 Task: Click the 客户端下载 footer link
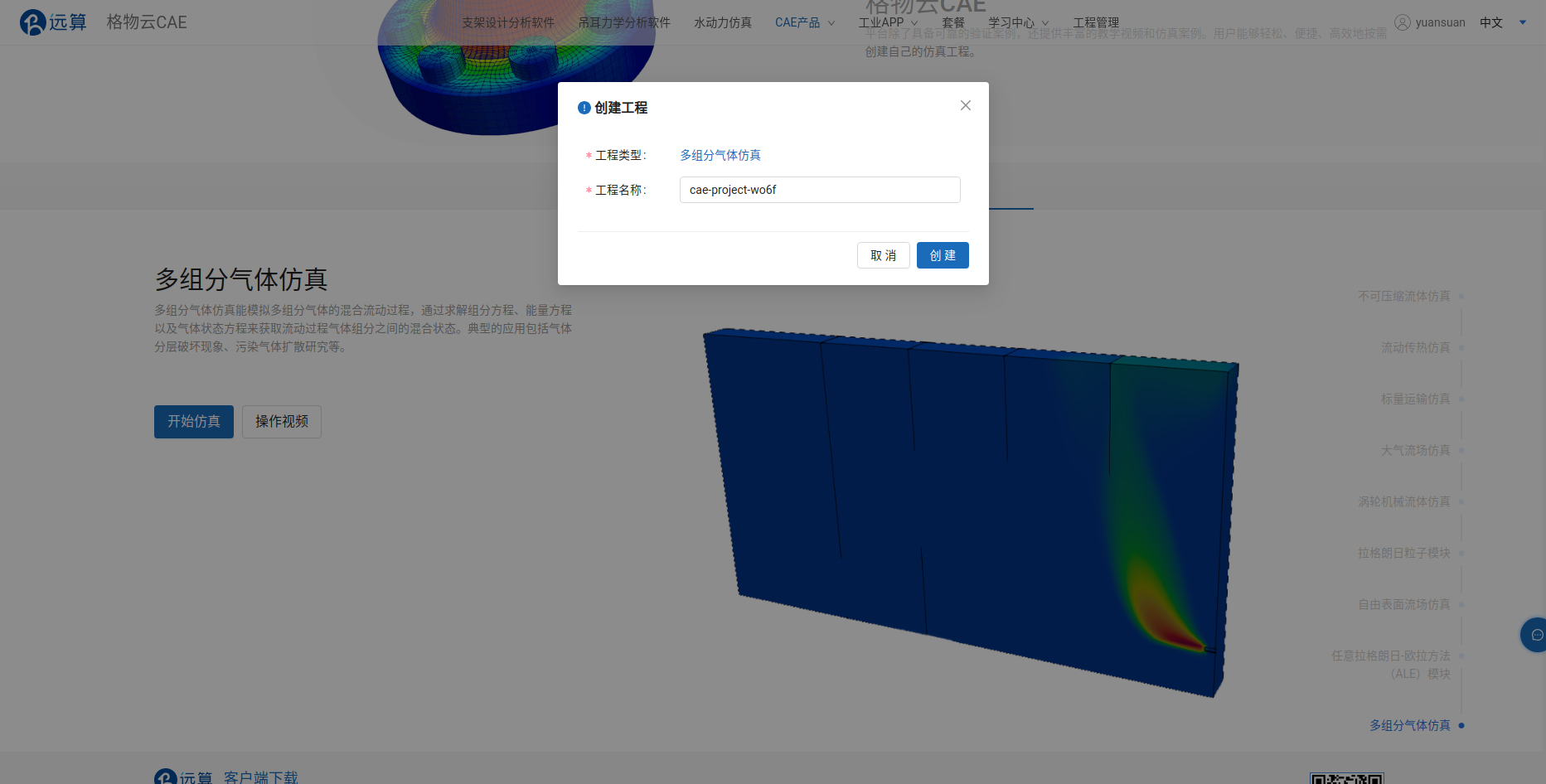pos(261,777)
